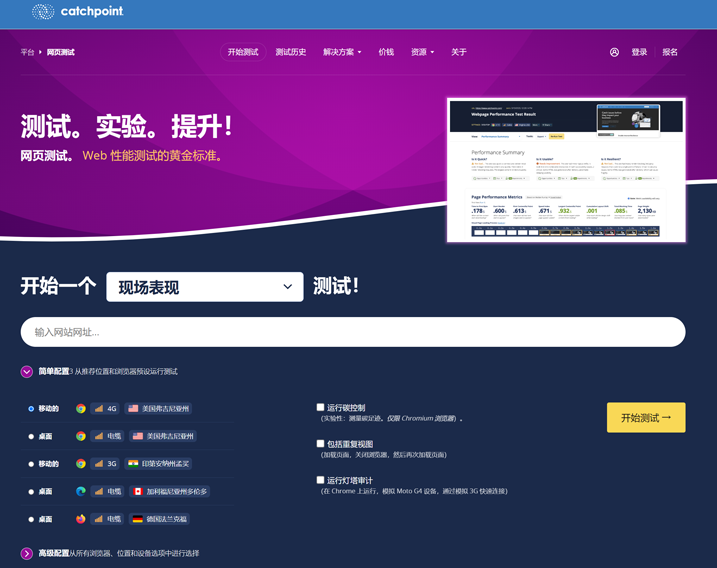
Task: Click the Web 性能测试的黄金标准 tagline
Action: (154, 155)
